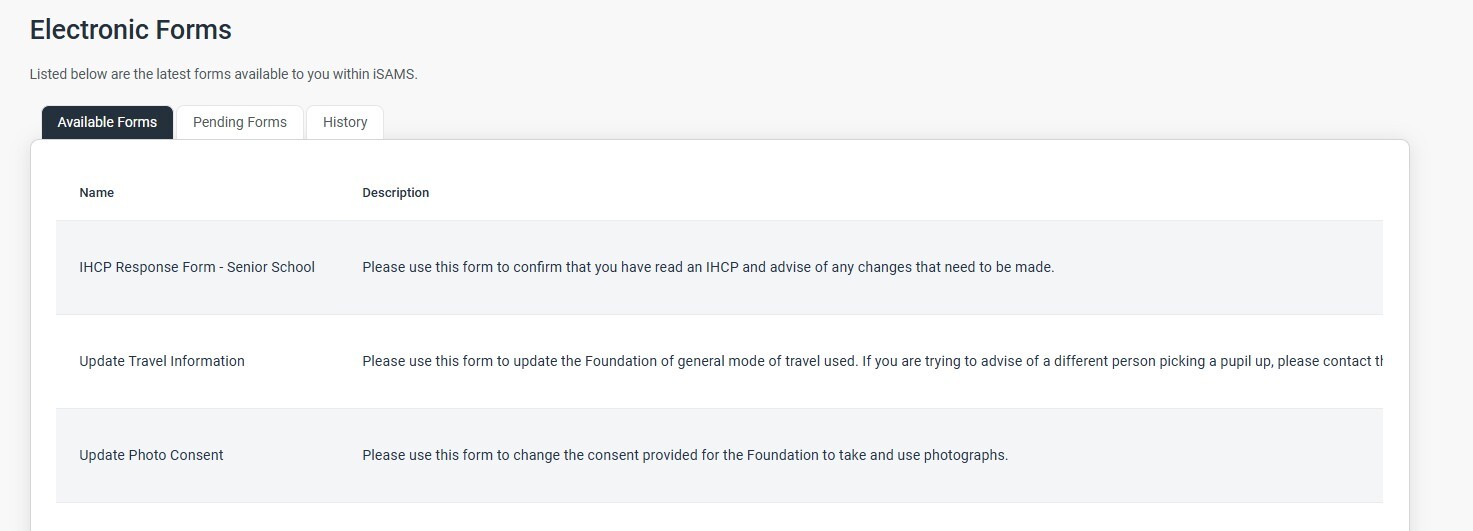Screen dimensions: 1473x531
Task: Click the Electronic Forms page heading
Action: (x=131, y=30)
